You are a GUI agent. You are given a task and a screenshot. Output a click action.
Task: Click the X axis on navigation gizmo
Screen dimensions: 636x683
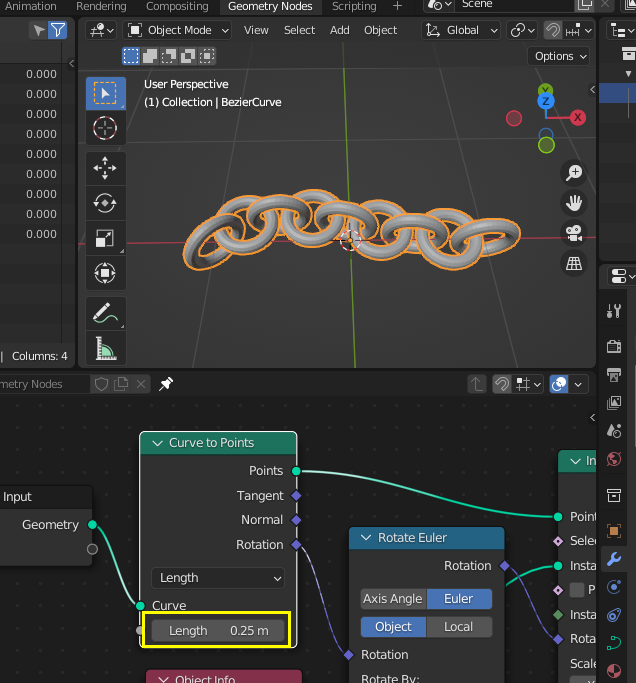point(578,117)
